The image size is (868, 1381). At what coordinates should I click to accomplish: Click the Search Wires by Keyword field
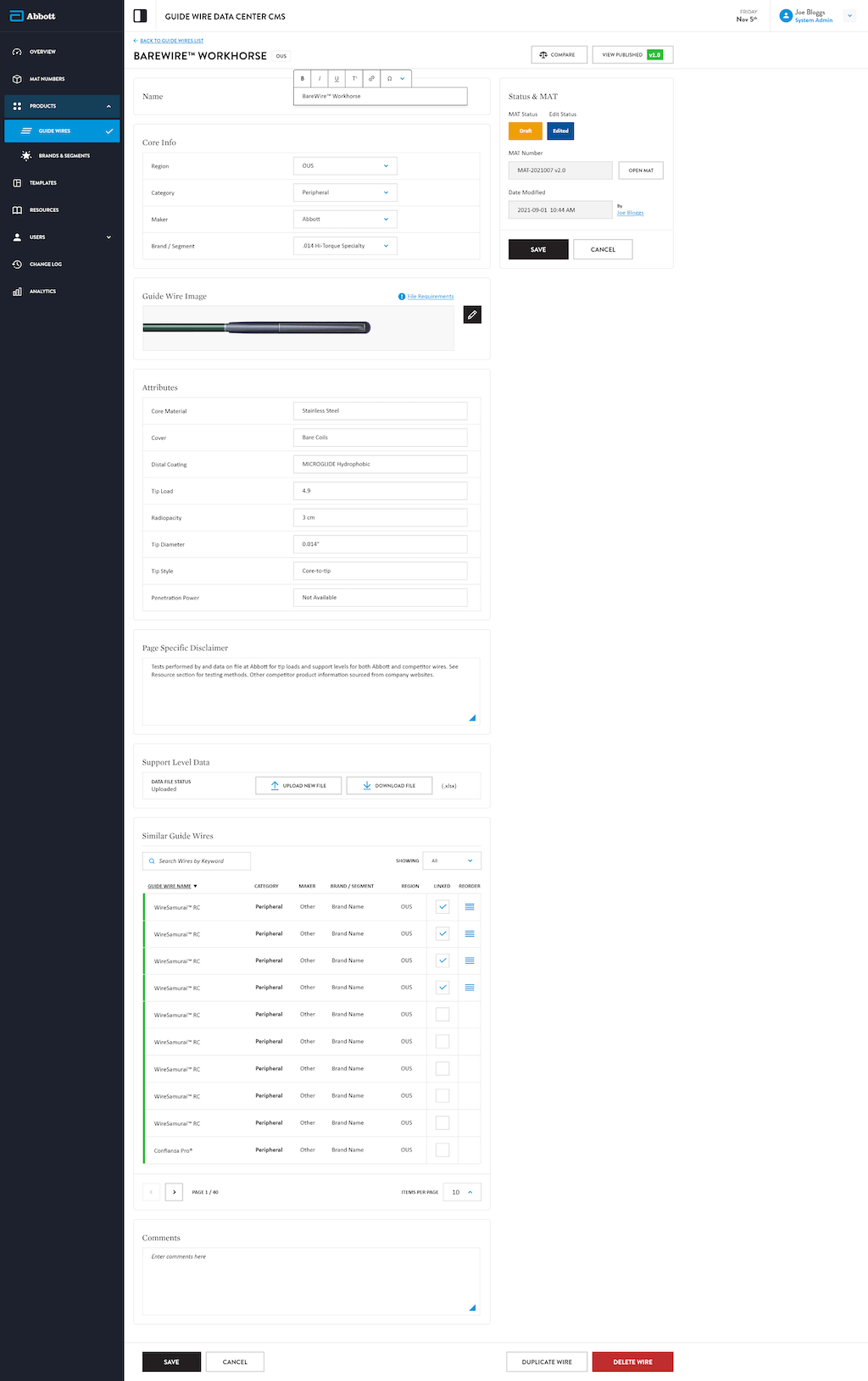pos(197,861)
